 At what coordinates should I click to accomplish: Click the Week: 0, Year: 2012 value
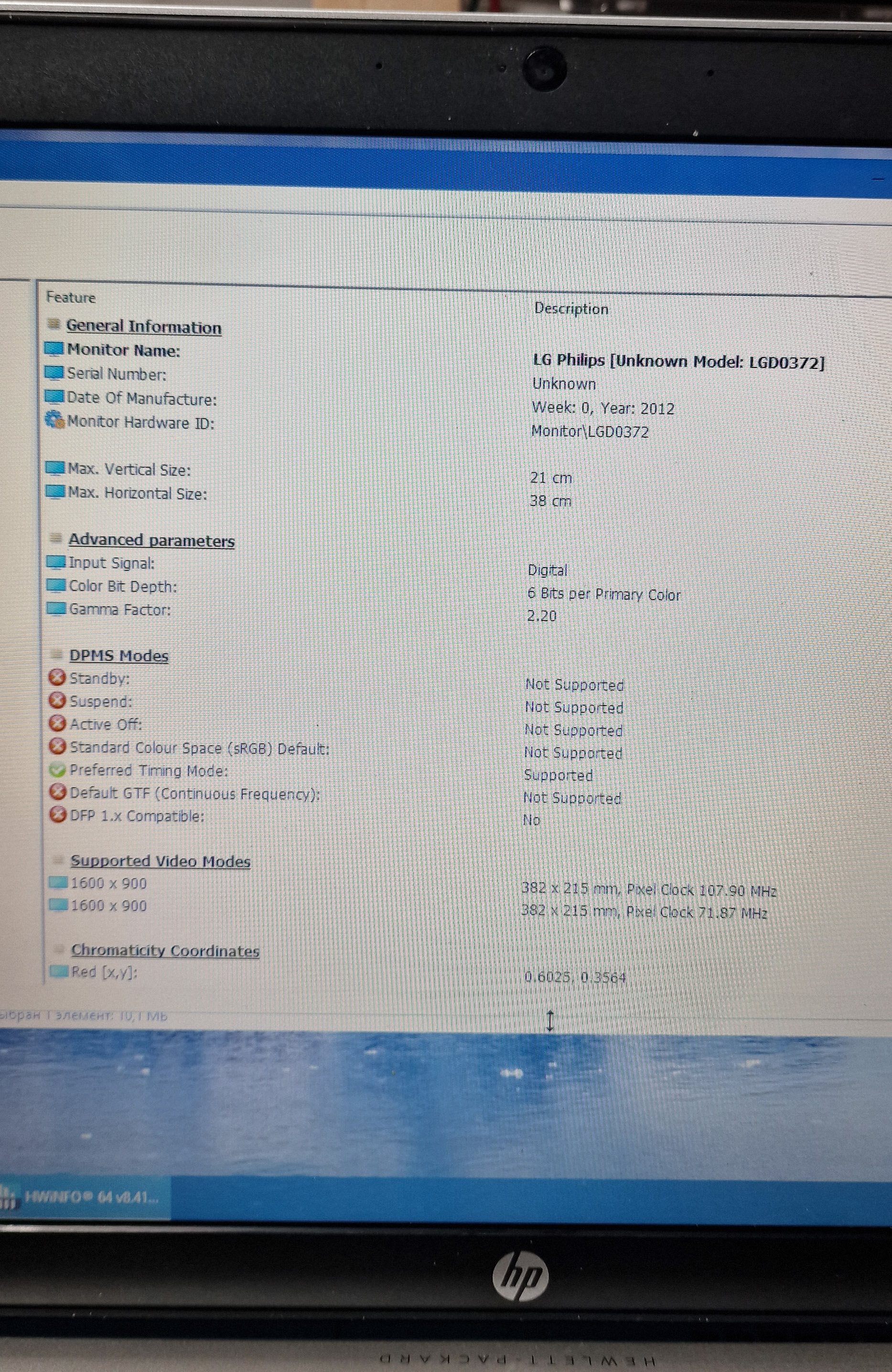(603, 408)
